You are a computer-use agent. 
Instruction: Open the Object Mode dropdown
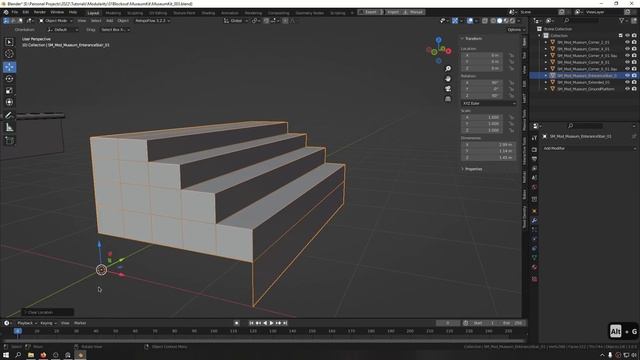tap(56, 21)
